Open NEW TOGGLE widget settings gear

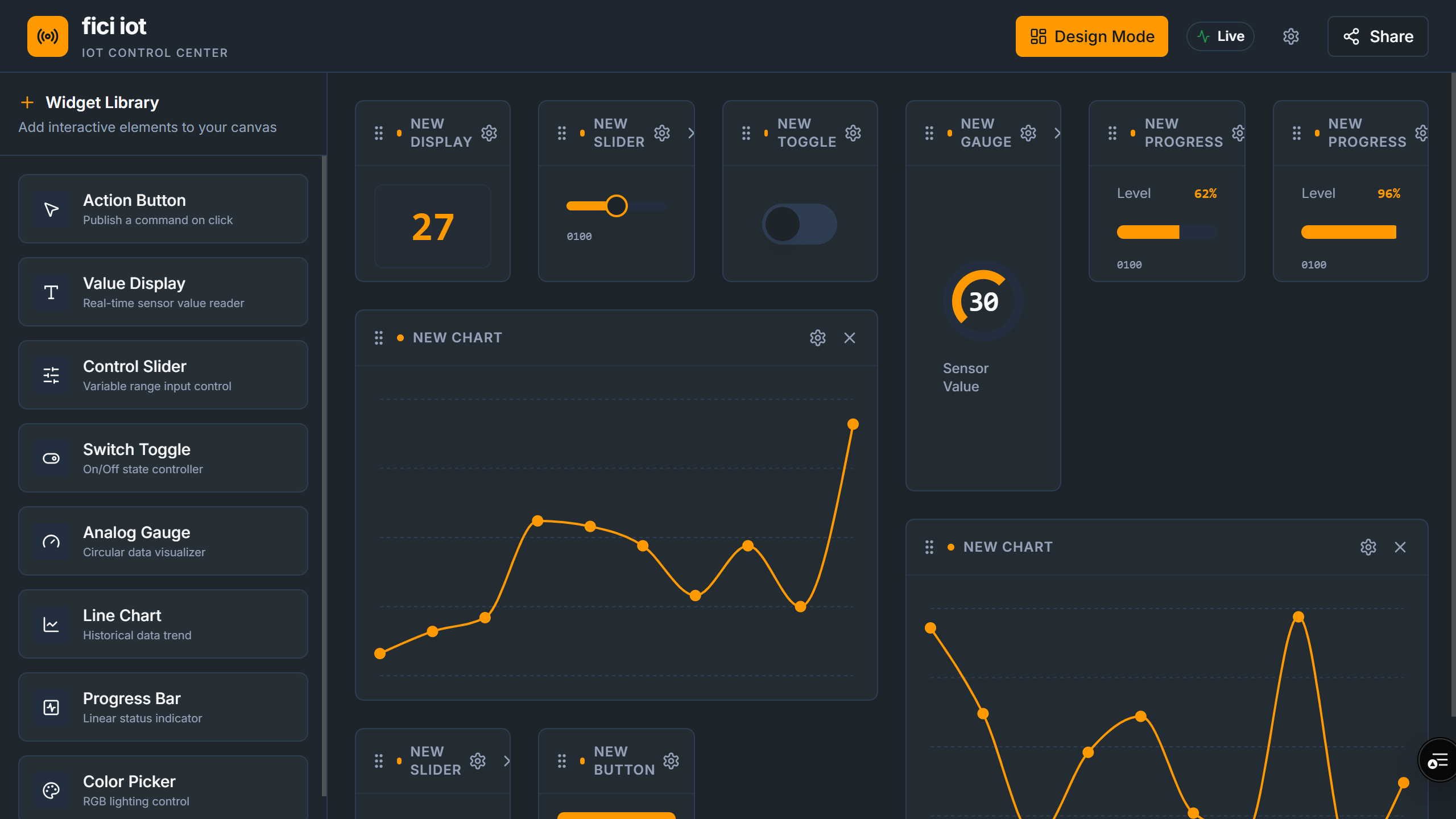click(x=853, y=133)
